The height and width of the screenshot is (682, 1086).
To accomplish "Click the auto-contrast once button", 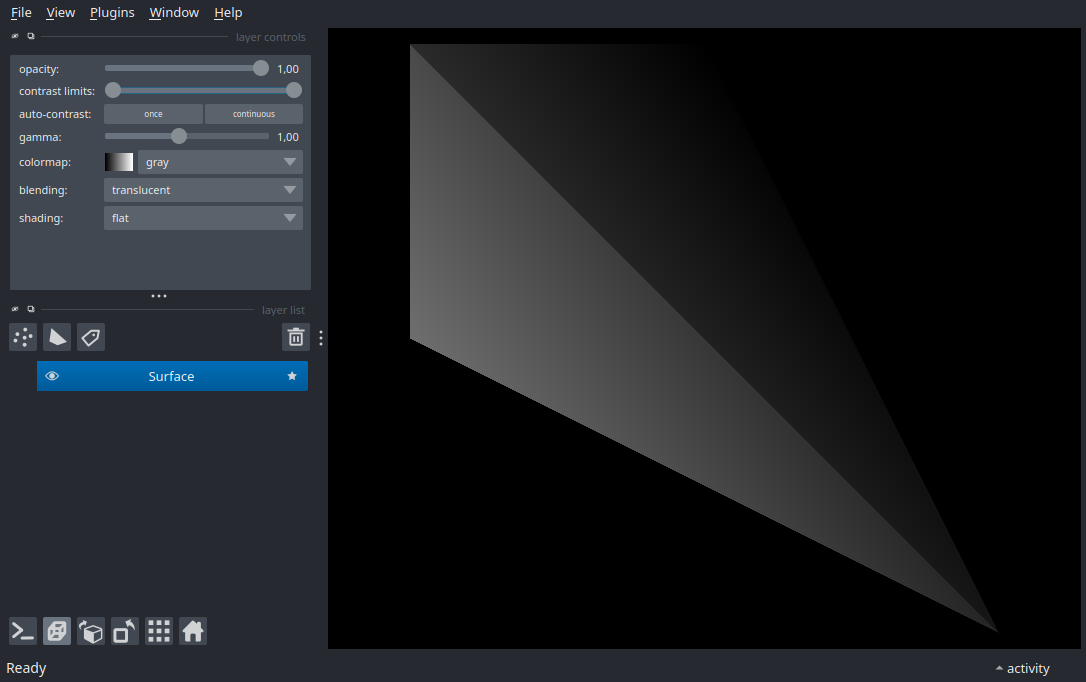I will pyautogui.click(x=153, y=114).
